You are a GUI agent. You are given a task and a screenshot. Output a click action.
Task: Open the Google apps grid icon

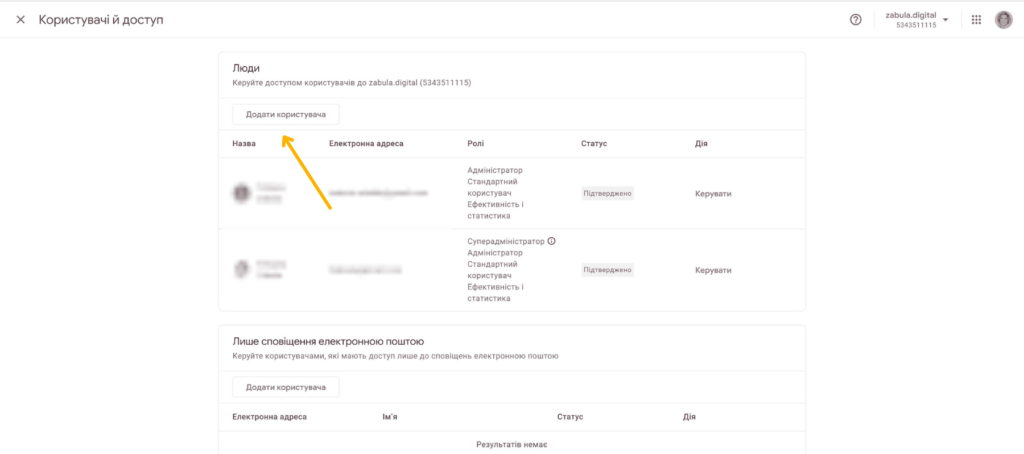click(x=976, y=20)
